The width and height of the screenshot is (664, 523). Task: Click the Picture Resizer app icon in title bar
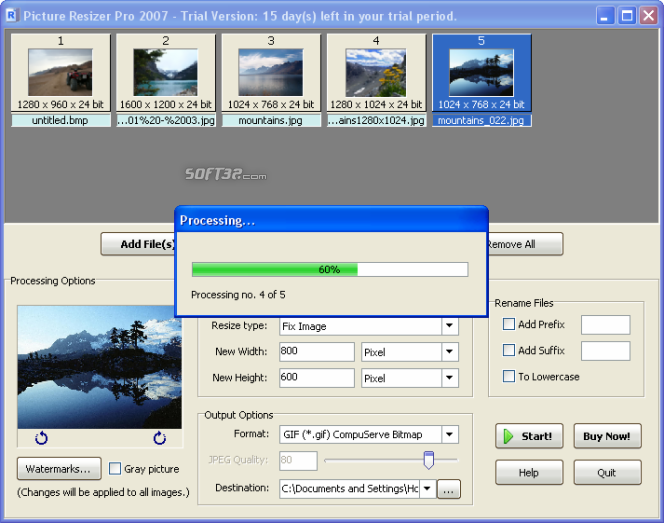pos(11,16)
